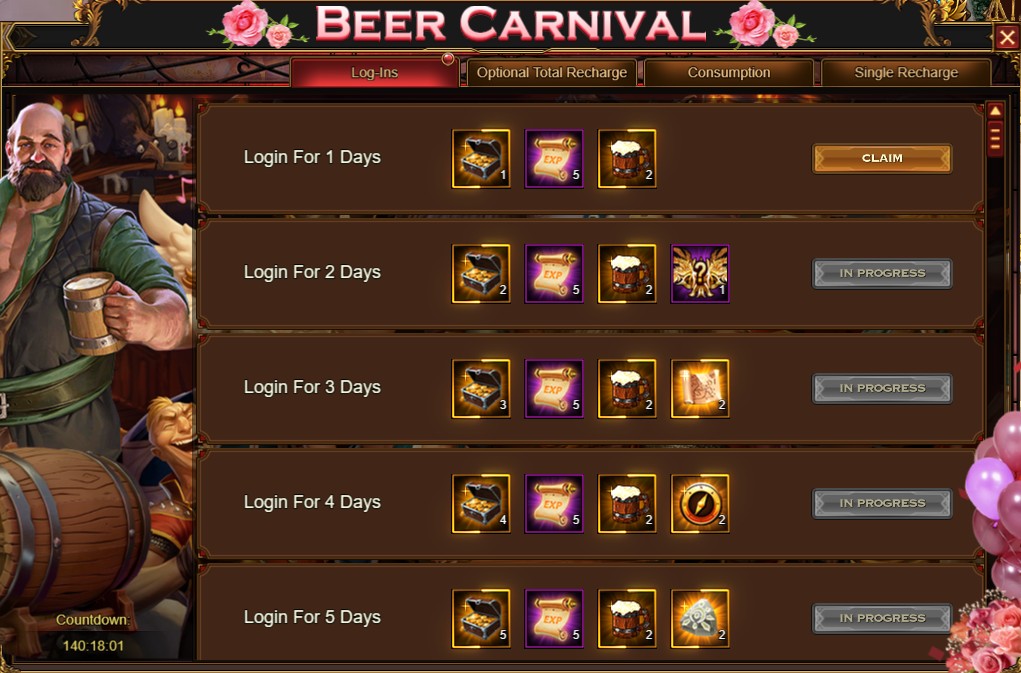The width and height of the screenshot is (1021, 673).
Task: Open the Consumption tab
Action: click(729, 72)
